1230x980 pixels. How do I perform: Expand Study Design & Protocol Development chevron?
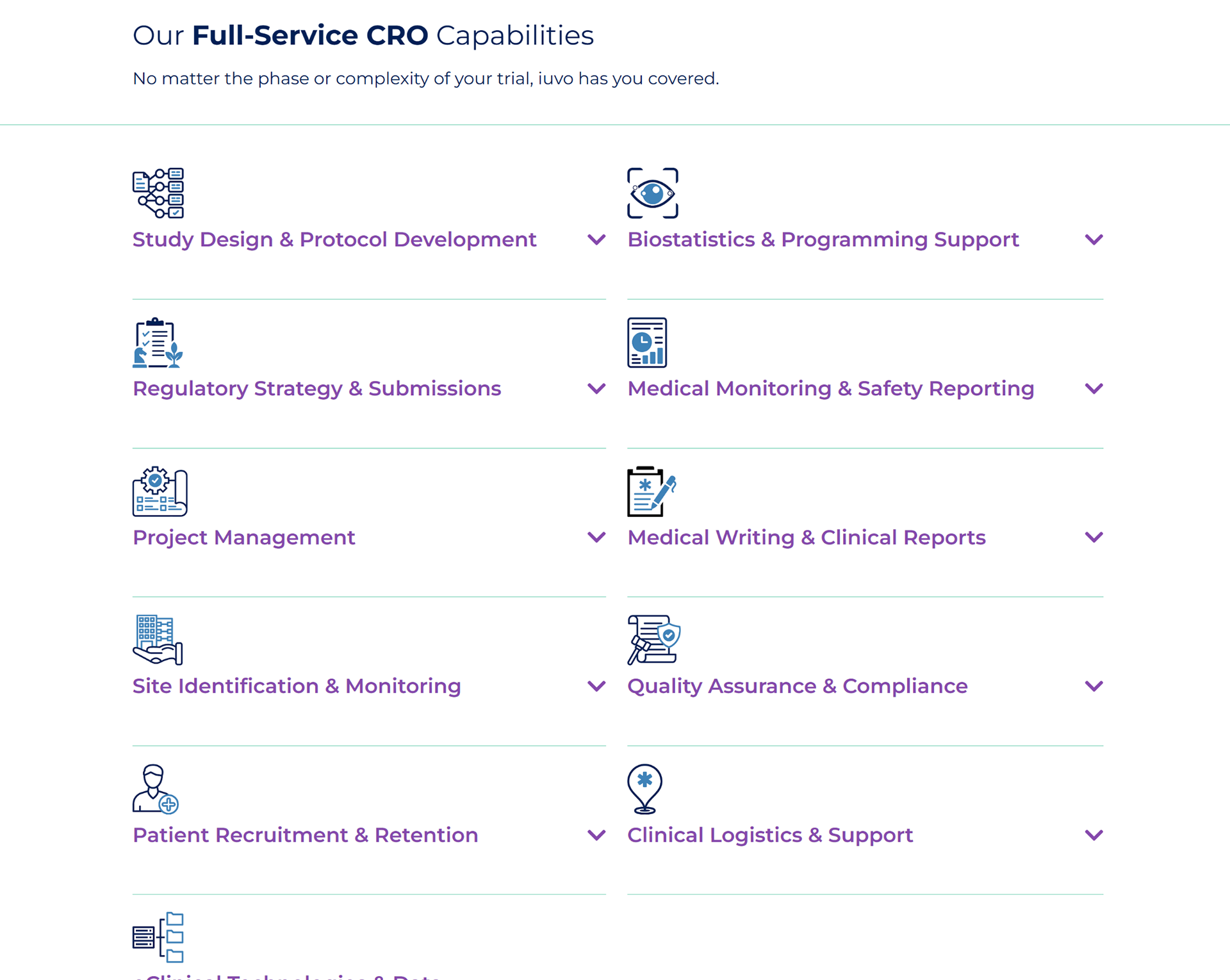click(x=596, y=240)
